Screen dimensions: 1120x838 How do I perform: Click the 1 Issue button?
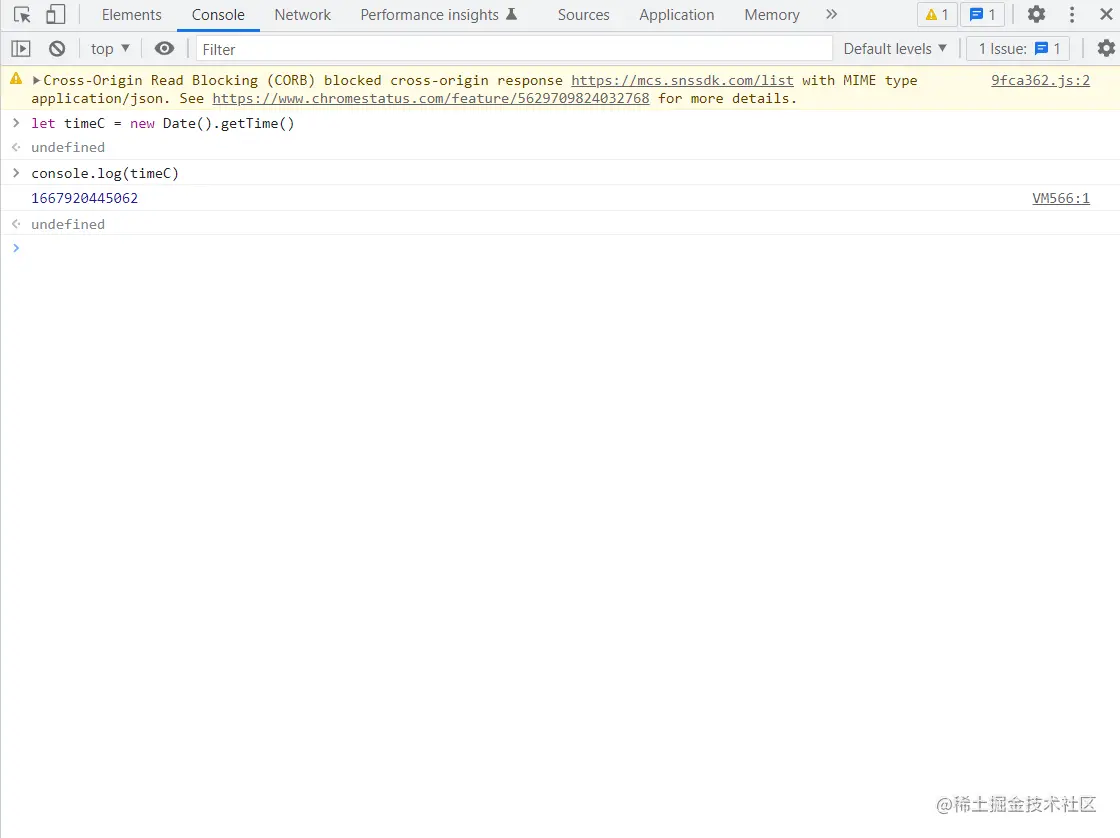[x=1018, y=49]
